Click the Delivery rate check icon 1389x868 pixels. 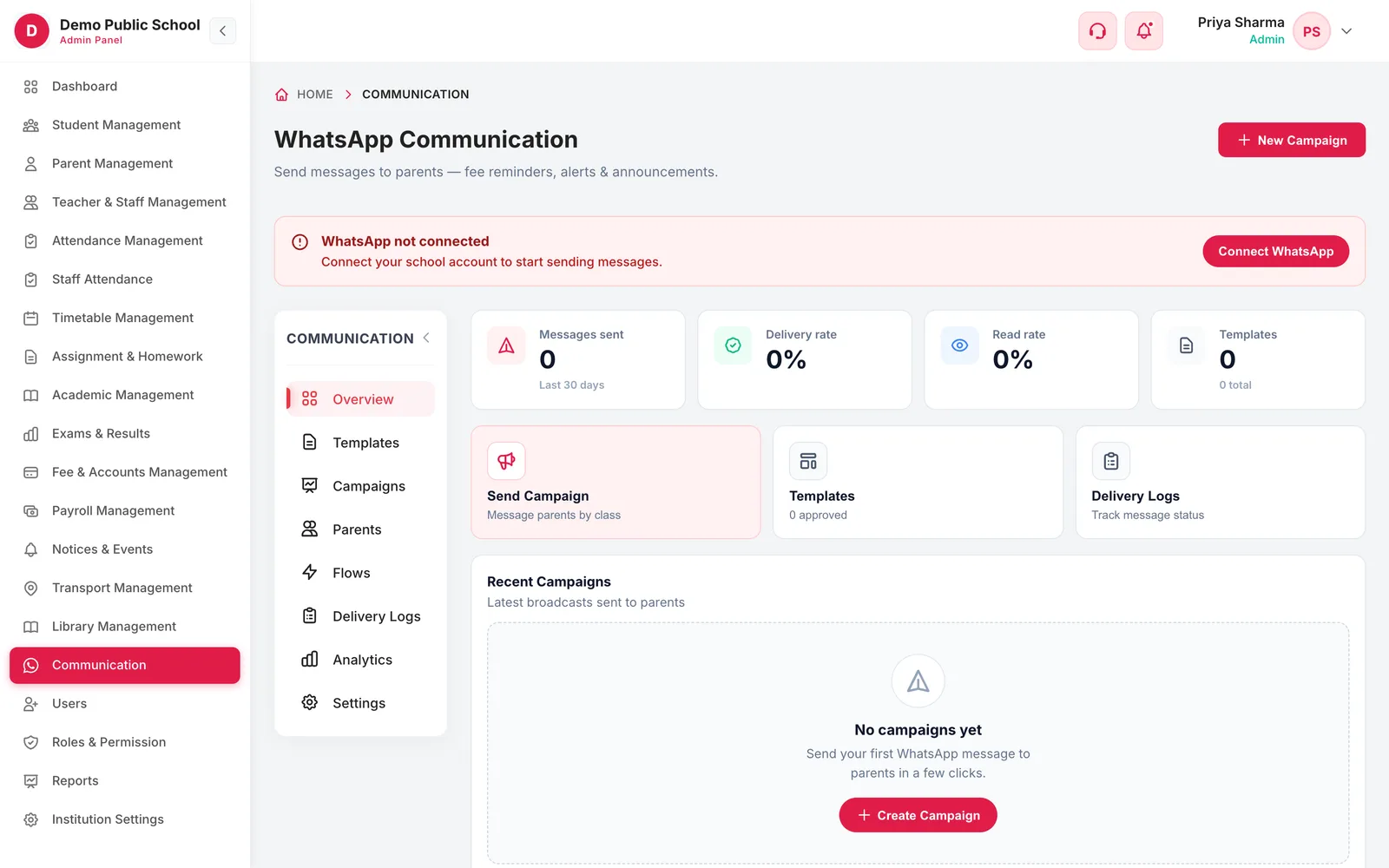[x=733, y=345]
